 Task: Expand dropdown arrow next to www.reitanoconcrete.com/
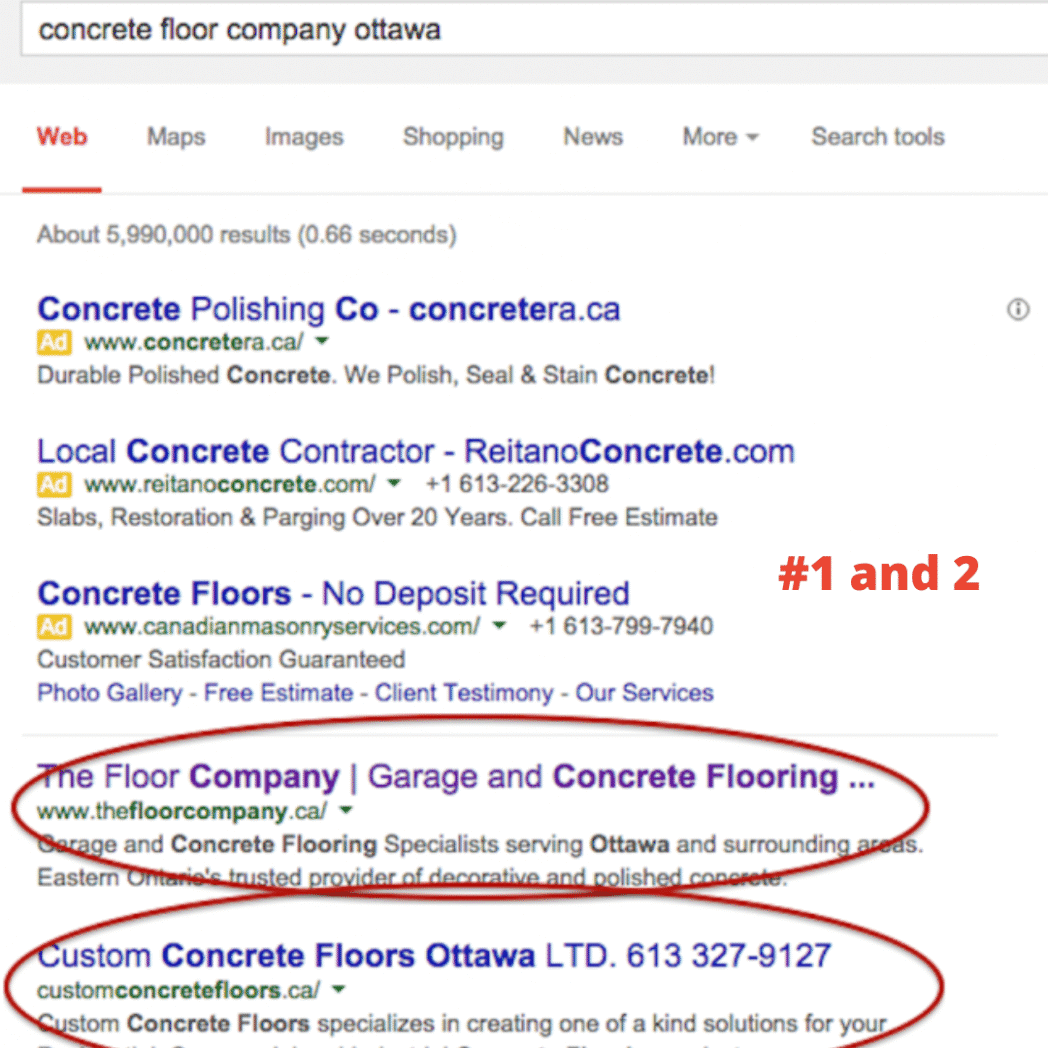click(x=394, y=485)
